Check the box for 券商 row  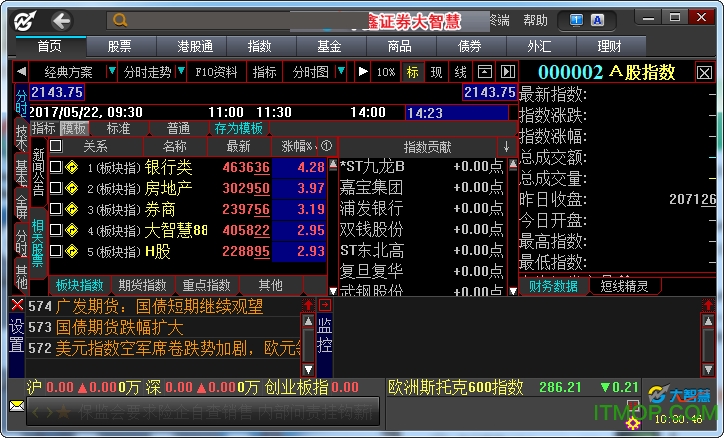tap(56, 209)
